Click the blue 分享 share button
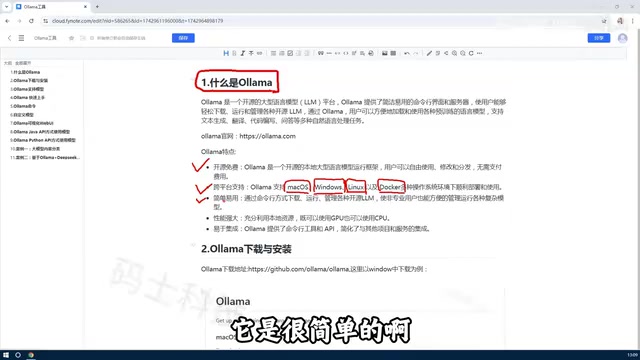The height and width of the screenshot is (360, 640). click(x=599, y=38)
